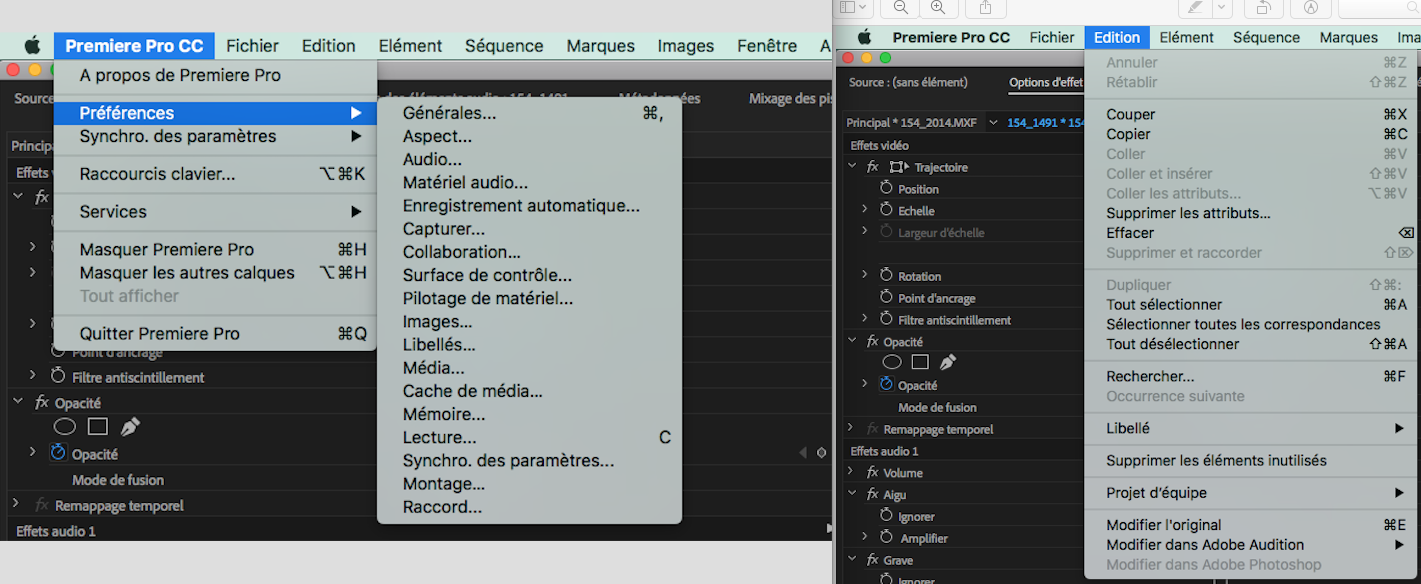Toggle the fx badge for Opacité in the left window
Screen dimensions: 1421x584
click(x=41, y=403)
